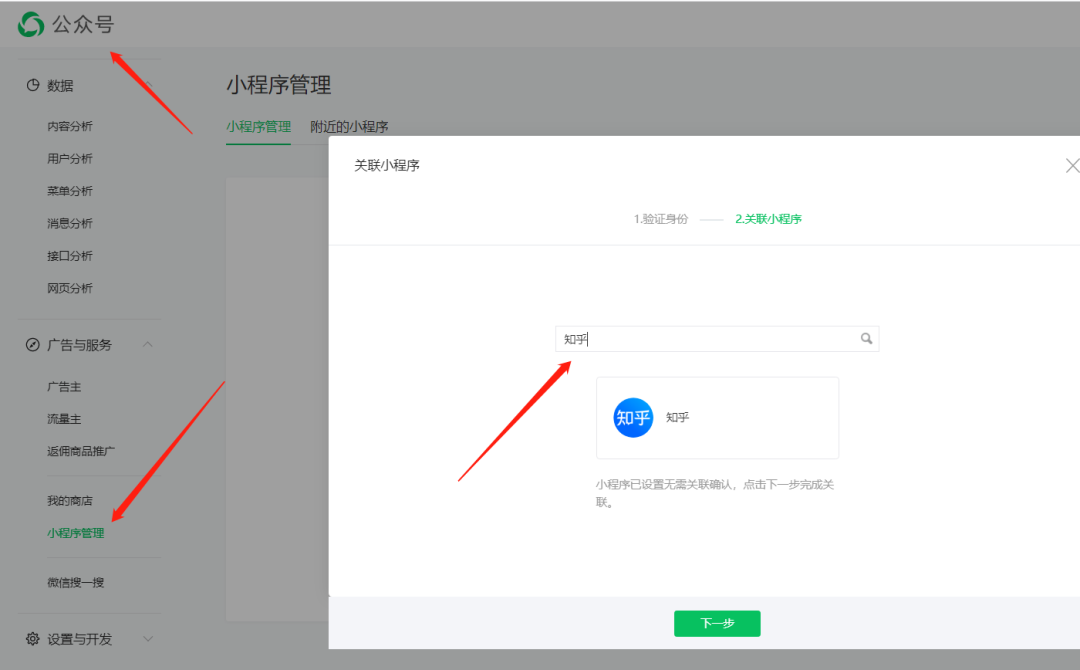
Task: Expand the 设置与开发 section chevron
Action: (x=147, y=639)
